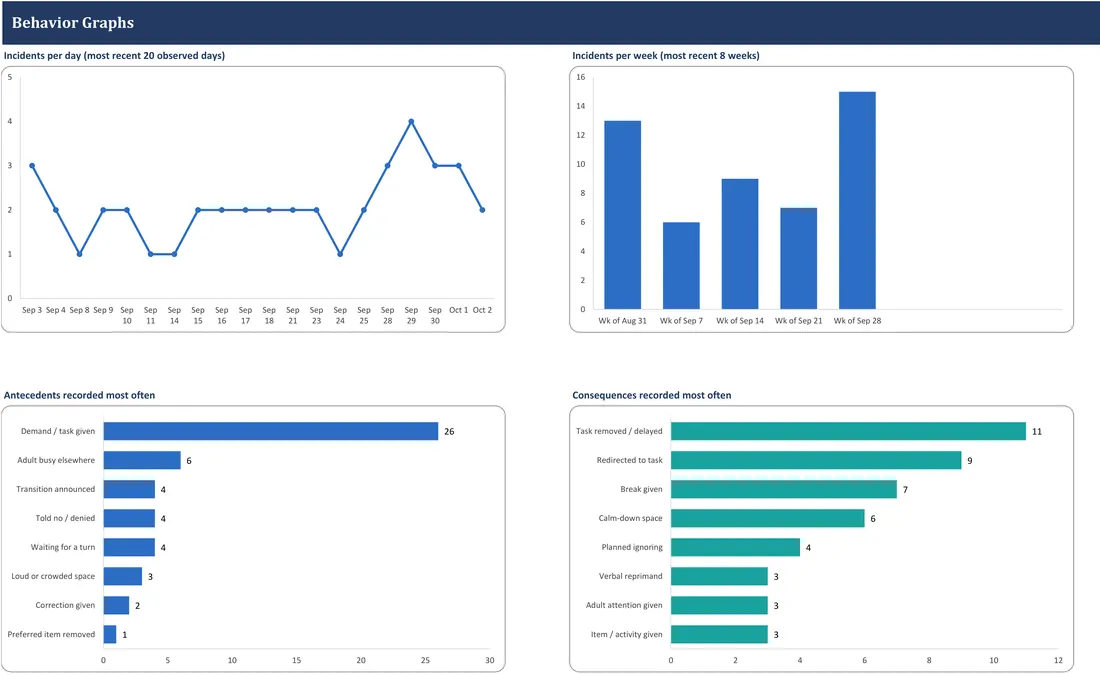Image resolution: width=1100 pixels, height=675 pixels.
Task: Click the 'Wk of Sep 28' axis label
Action: pyautogui.click(x=857, y=321)
